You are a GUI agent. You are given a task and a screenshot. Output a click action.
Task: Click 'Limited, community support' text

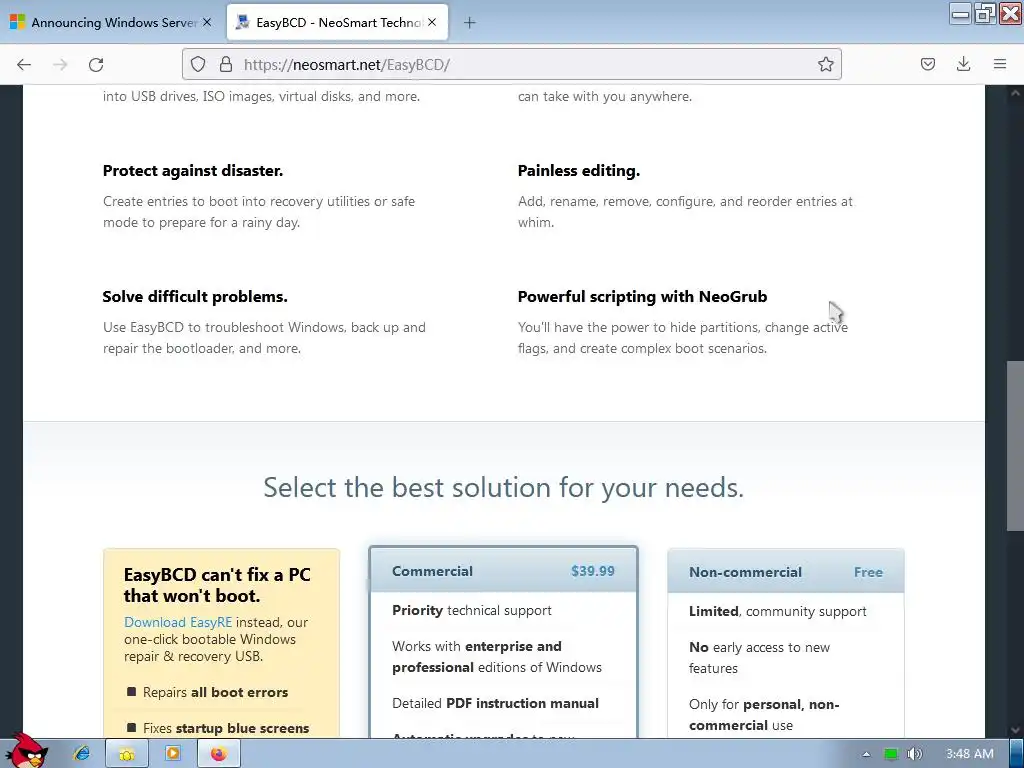tap(778, 611)
